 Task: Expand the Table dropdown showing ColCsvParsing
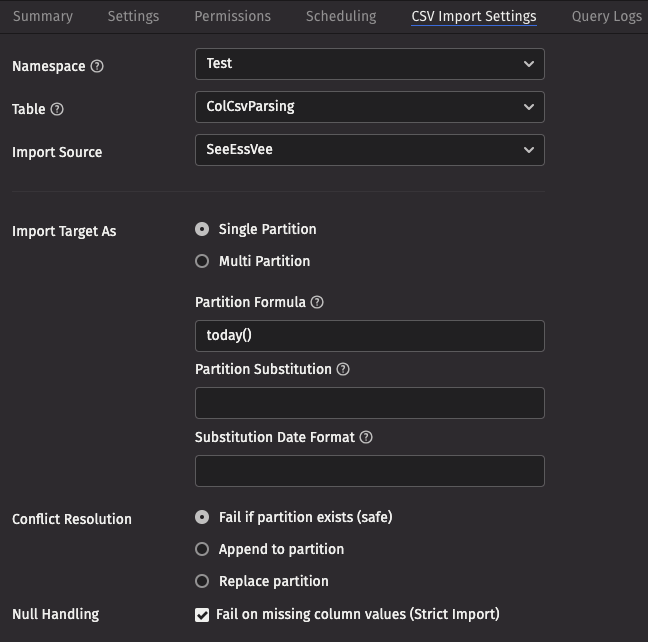click(369, 107)
